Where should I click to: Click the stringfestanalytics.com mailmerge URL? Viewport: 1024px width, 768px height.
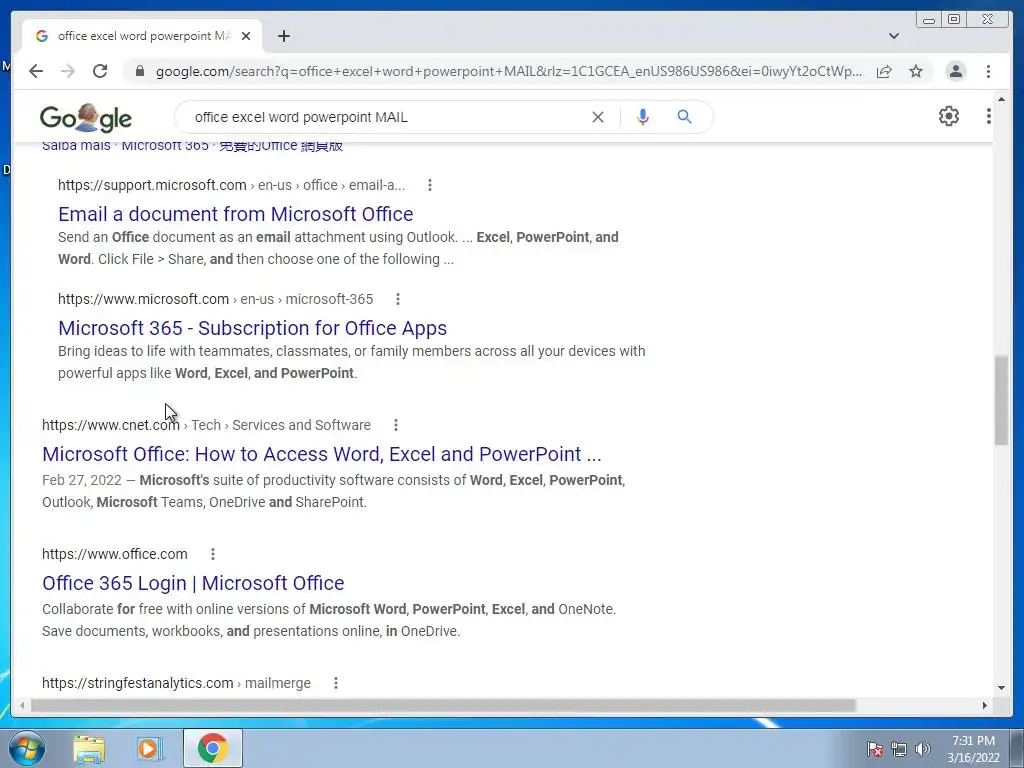point(176,683)
